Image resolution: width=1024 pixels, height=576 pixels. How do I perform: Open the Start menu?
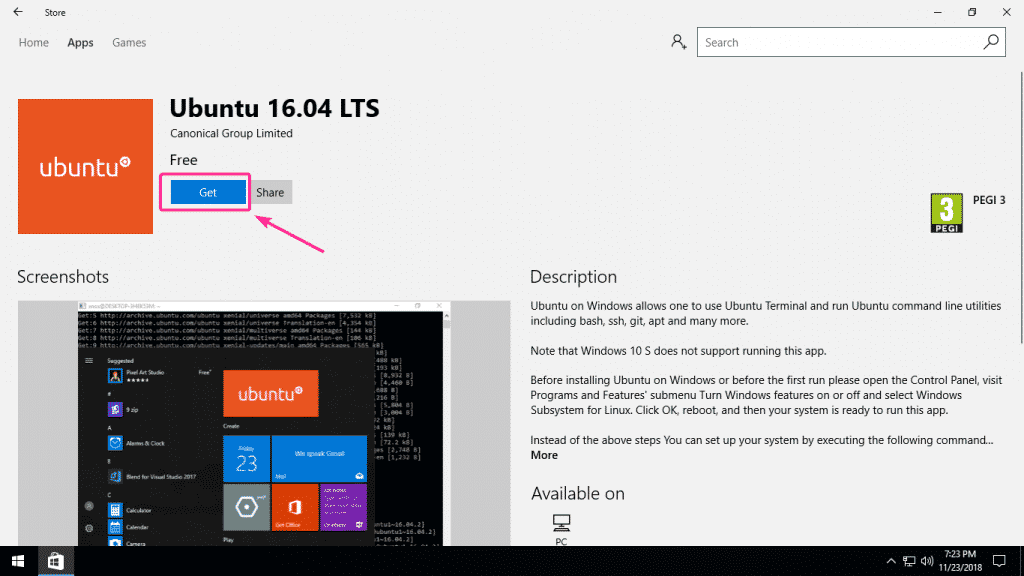17,561
